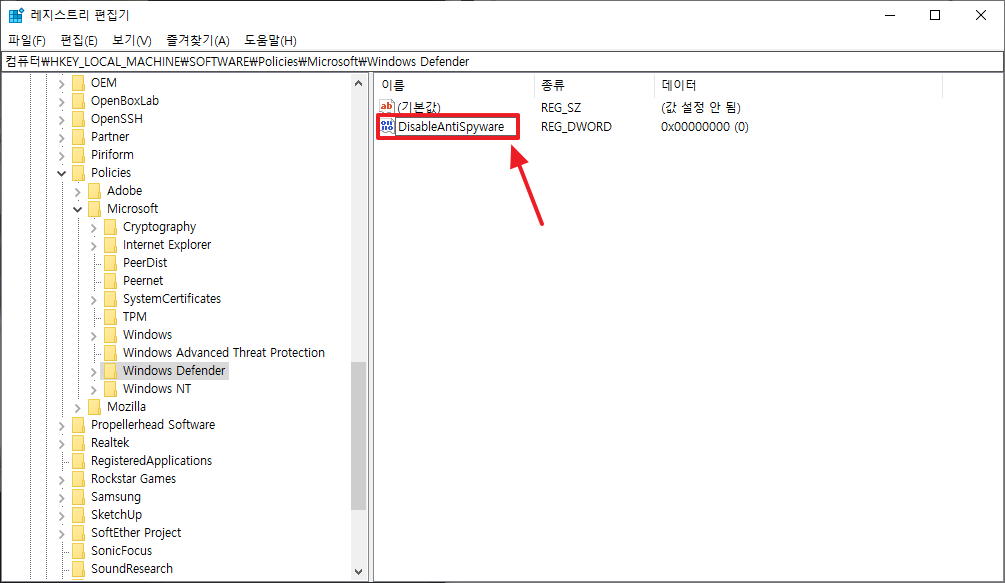Click the folder icon beside Policies
This screenshot has height=583, width=1005.
point(78,172)
